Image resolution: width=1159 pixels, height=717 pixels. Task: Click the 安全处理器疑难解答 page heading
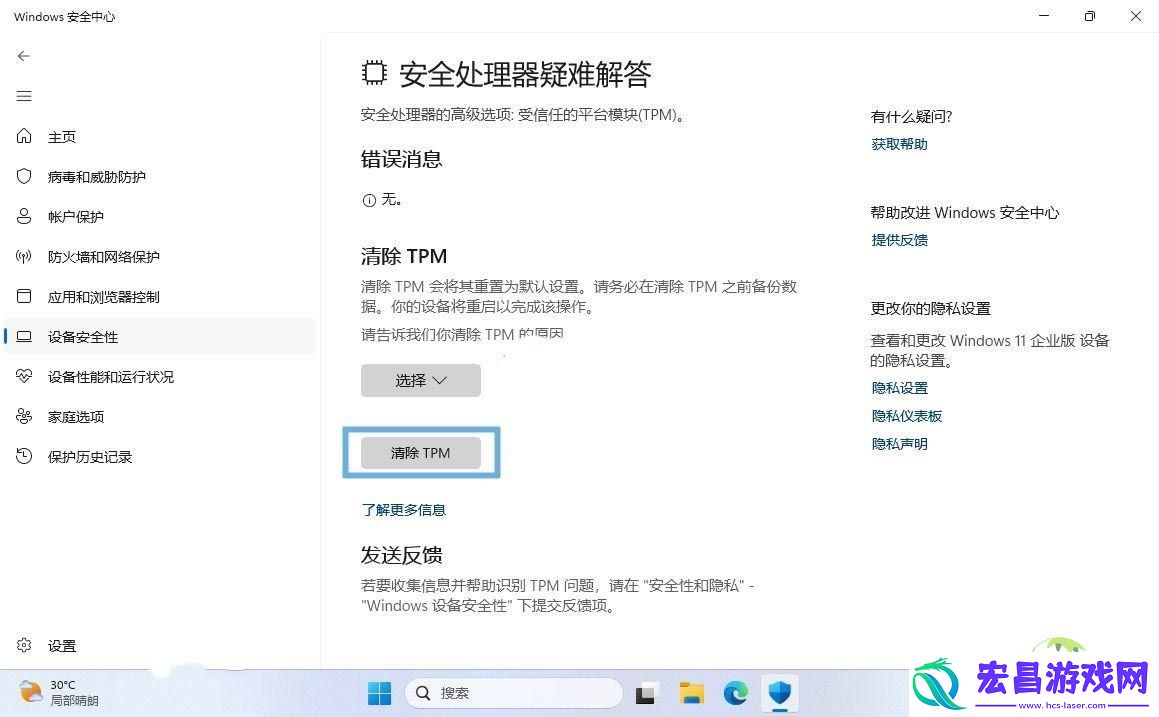click(x=525, y=73)
